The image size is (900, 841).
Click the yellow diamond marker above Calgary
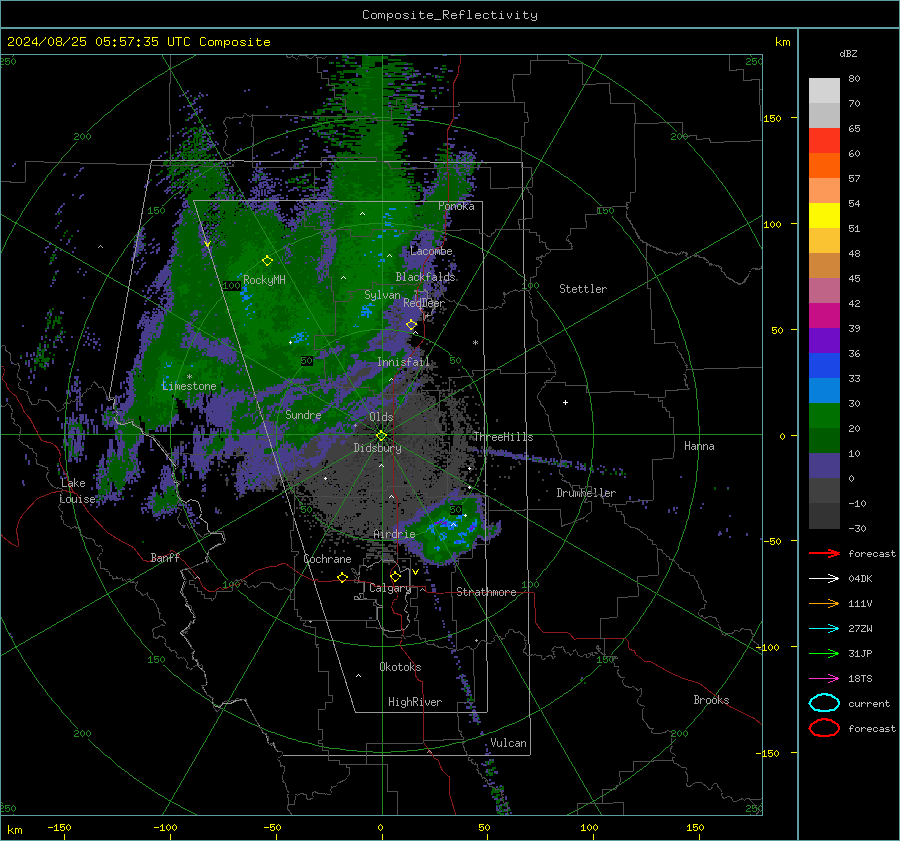point(395,576)
